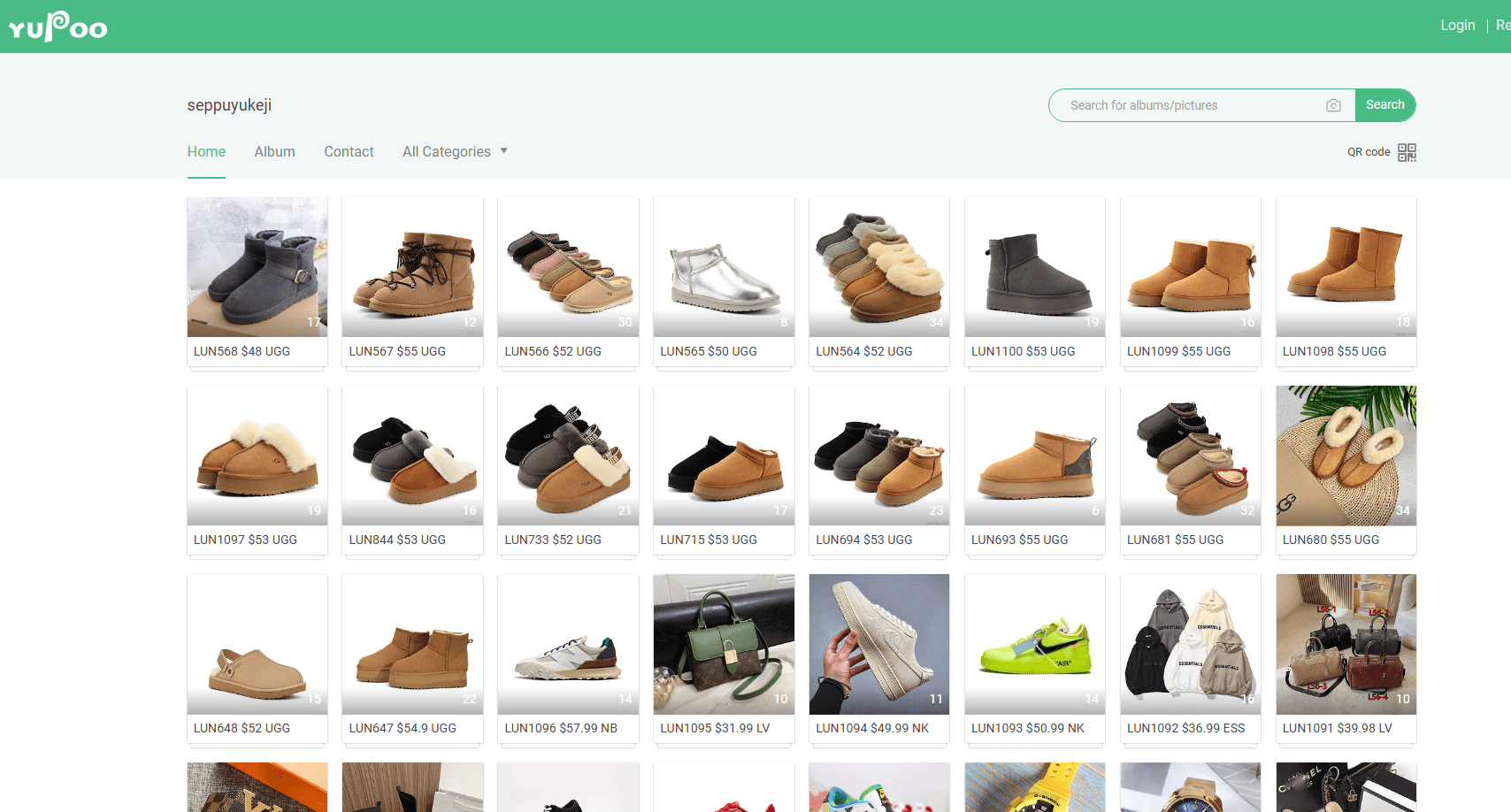Click the seppuyukeji store name
The height and width of the screenshot is (812, 1511).
(229, 105)
